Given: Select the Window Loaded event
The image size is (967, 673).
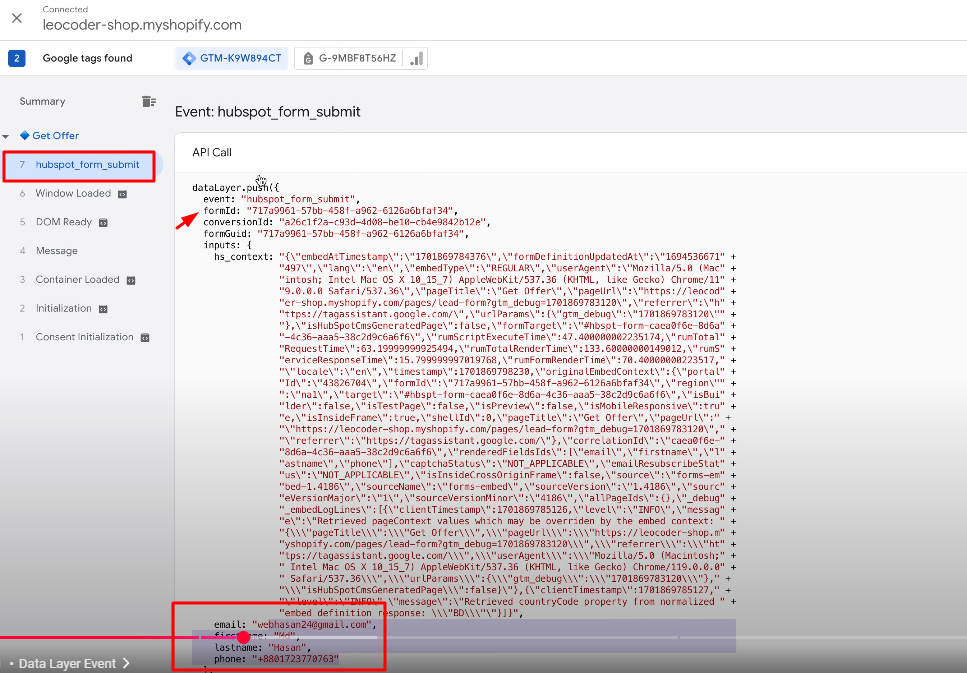Looking at the screenshot, I should coord(73,194).
